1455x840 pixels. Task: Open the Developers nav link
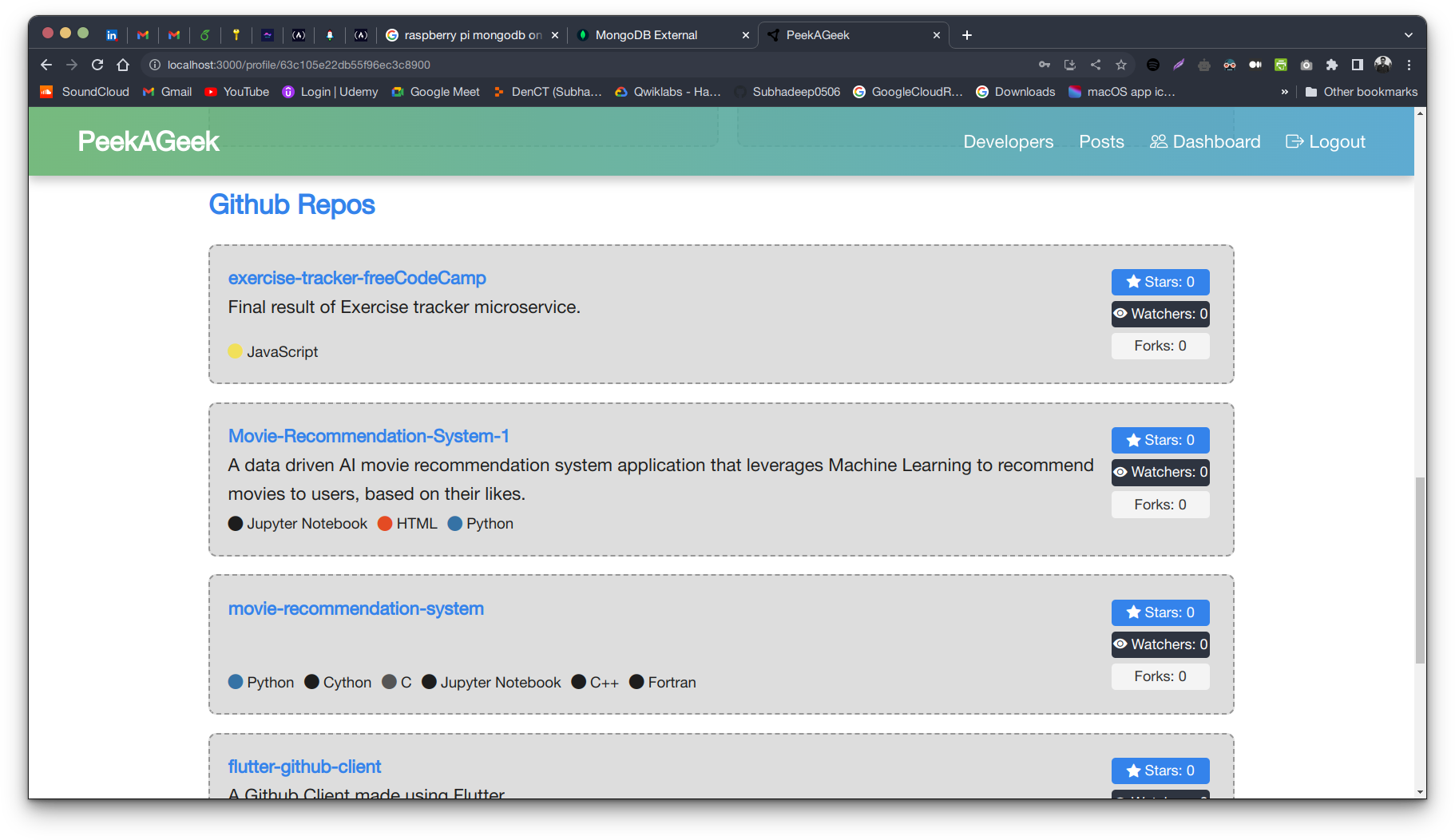point(1008,141)
